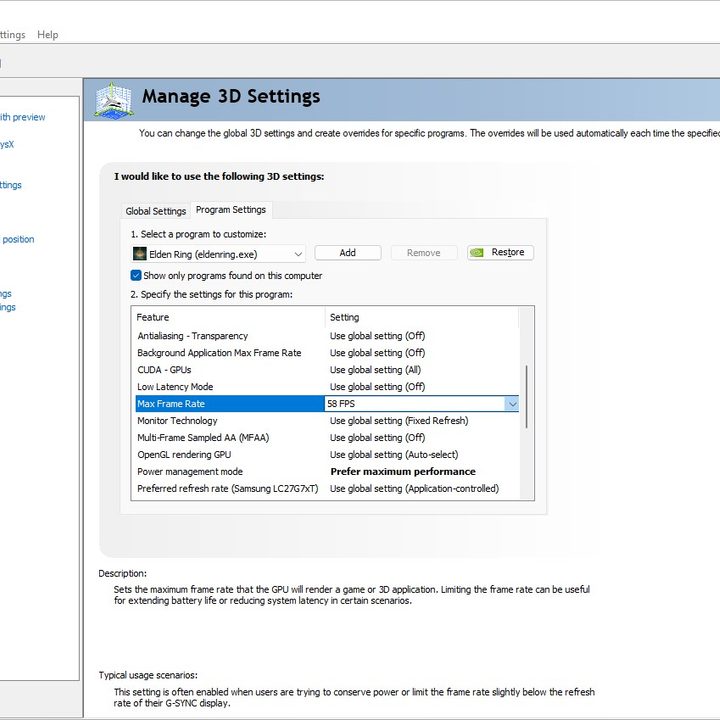This screenshot has width=720, height=720.
Task: Click Use global setting (Auto-select) value
Action: pos(394,455)
